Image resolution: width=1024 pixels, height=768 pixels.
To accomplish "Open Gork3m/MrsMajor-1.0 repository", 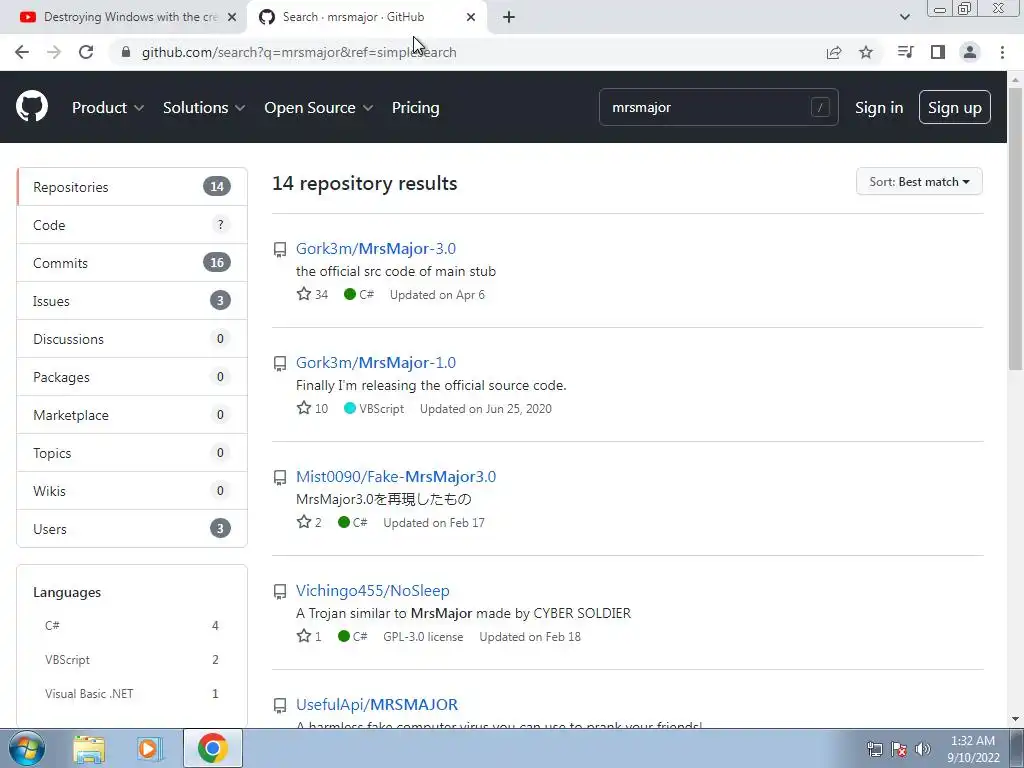I will [x=376, y=362].
